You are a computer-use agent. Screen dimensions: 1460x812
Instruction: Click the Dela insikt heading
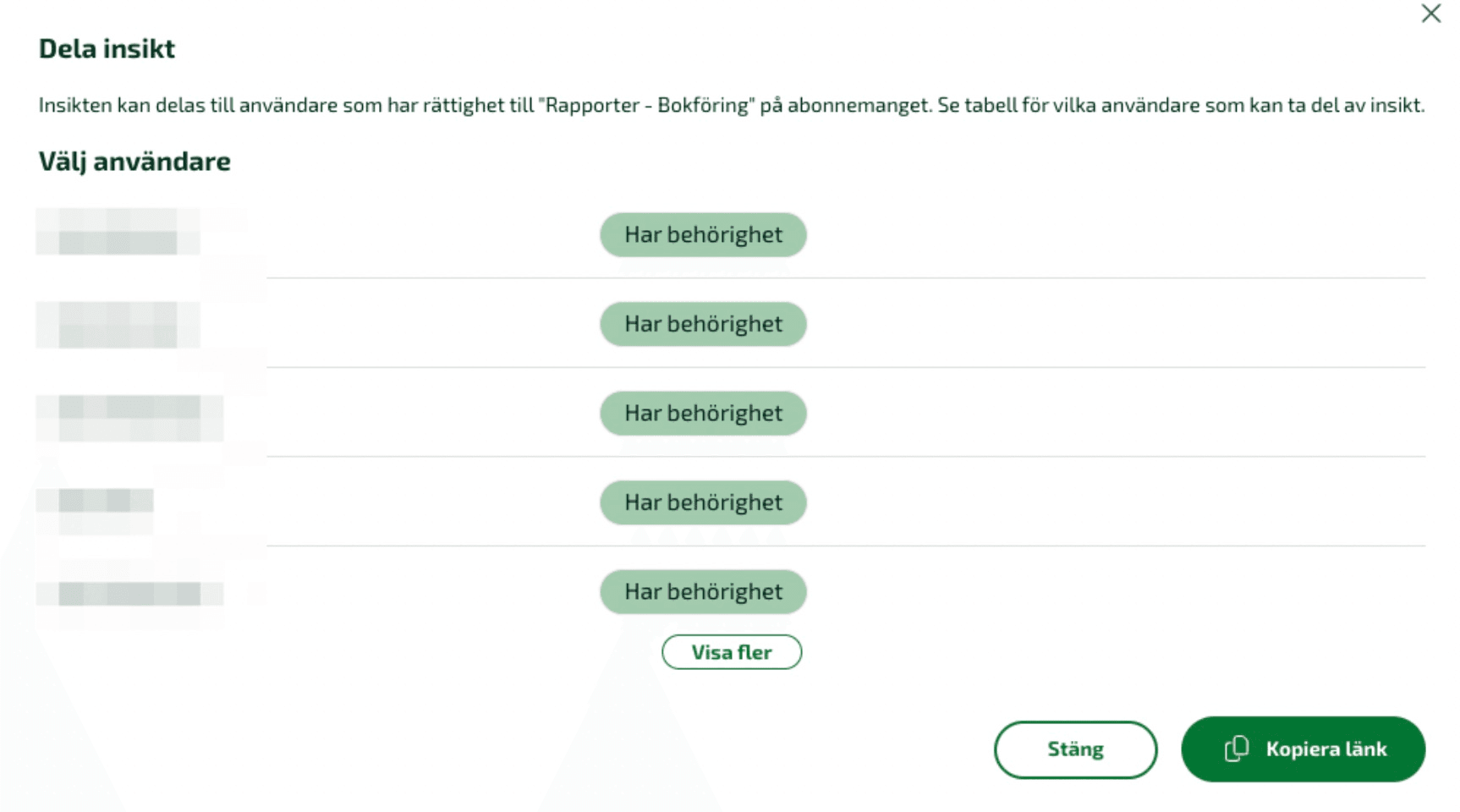(107, 49)
